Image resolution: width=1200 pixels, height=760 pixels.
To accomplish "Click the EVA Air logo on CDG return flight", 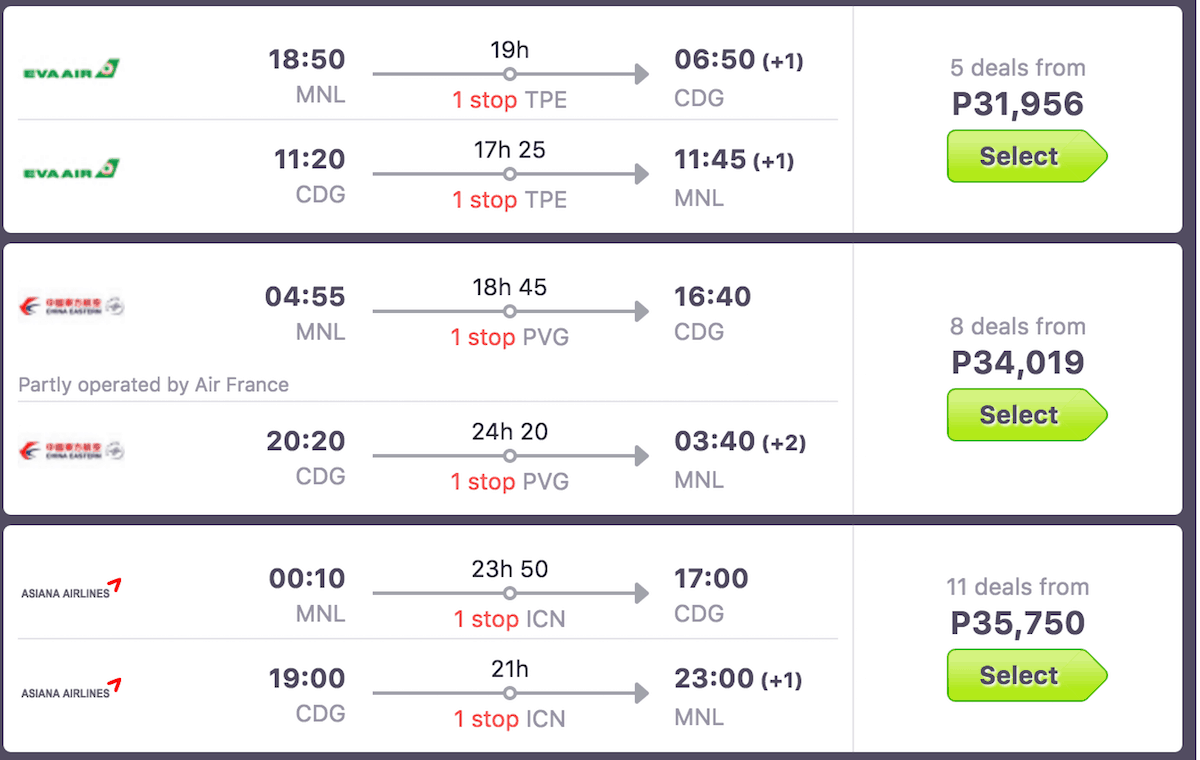I will [x=71, y=170].
